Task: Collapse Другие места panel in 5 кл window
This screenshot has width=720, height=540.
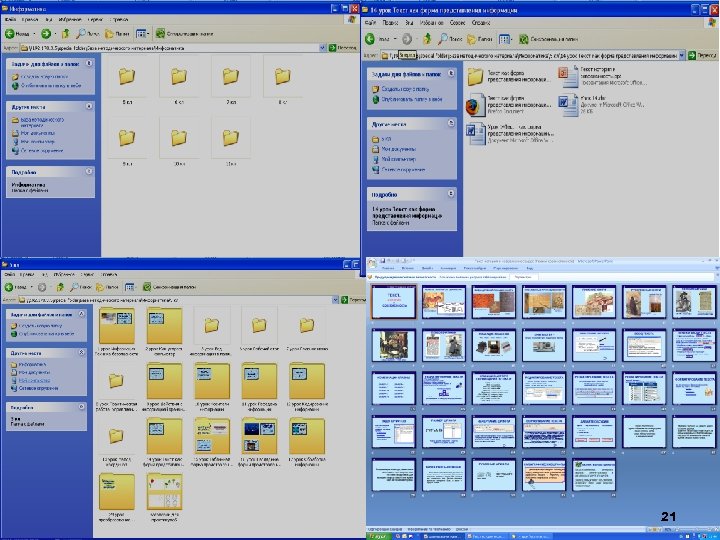Action: tap(81, 352)
